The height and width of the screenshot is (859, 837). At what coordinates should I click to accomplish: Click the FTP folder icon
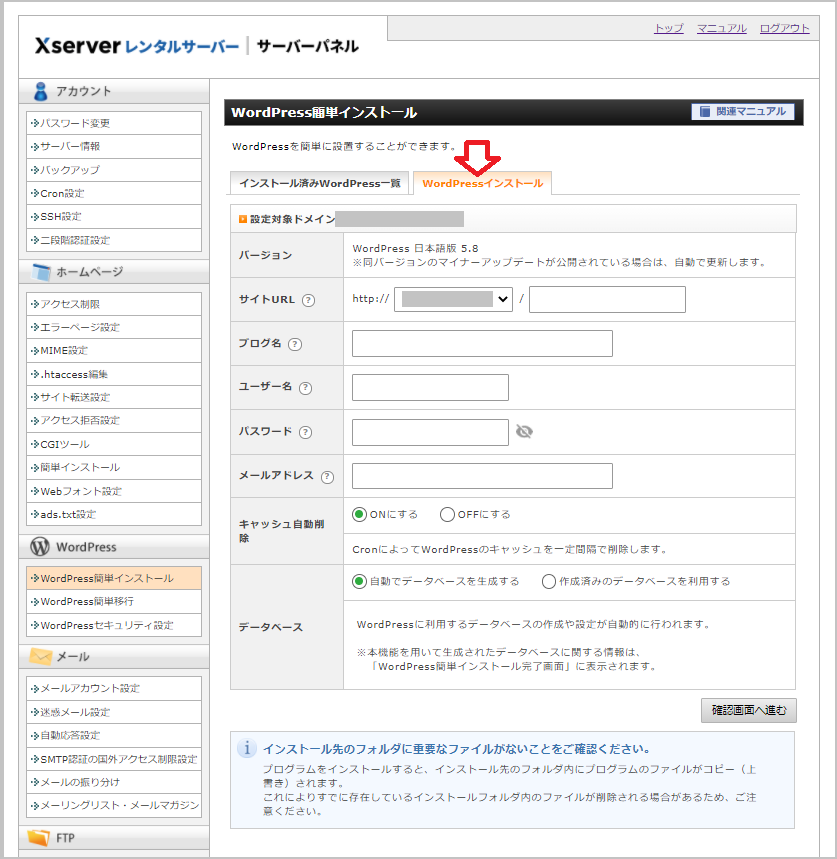(38, 838)
